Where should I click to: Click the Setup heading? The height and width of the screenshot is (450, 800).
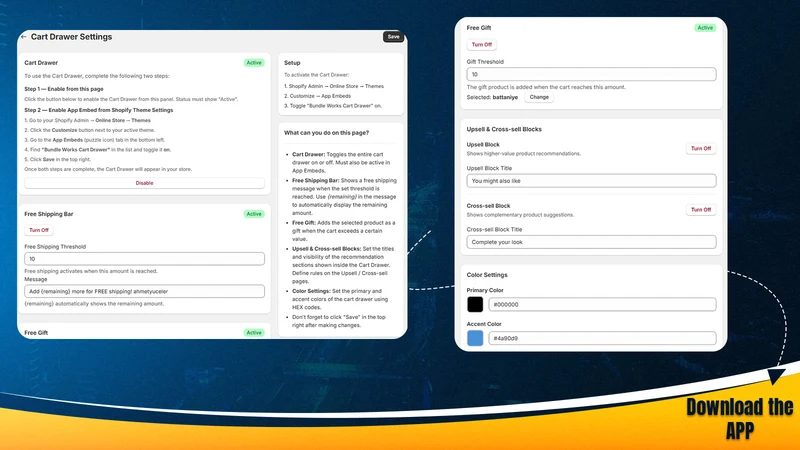tap(292, 63)
